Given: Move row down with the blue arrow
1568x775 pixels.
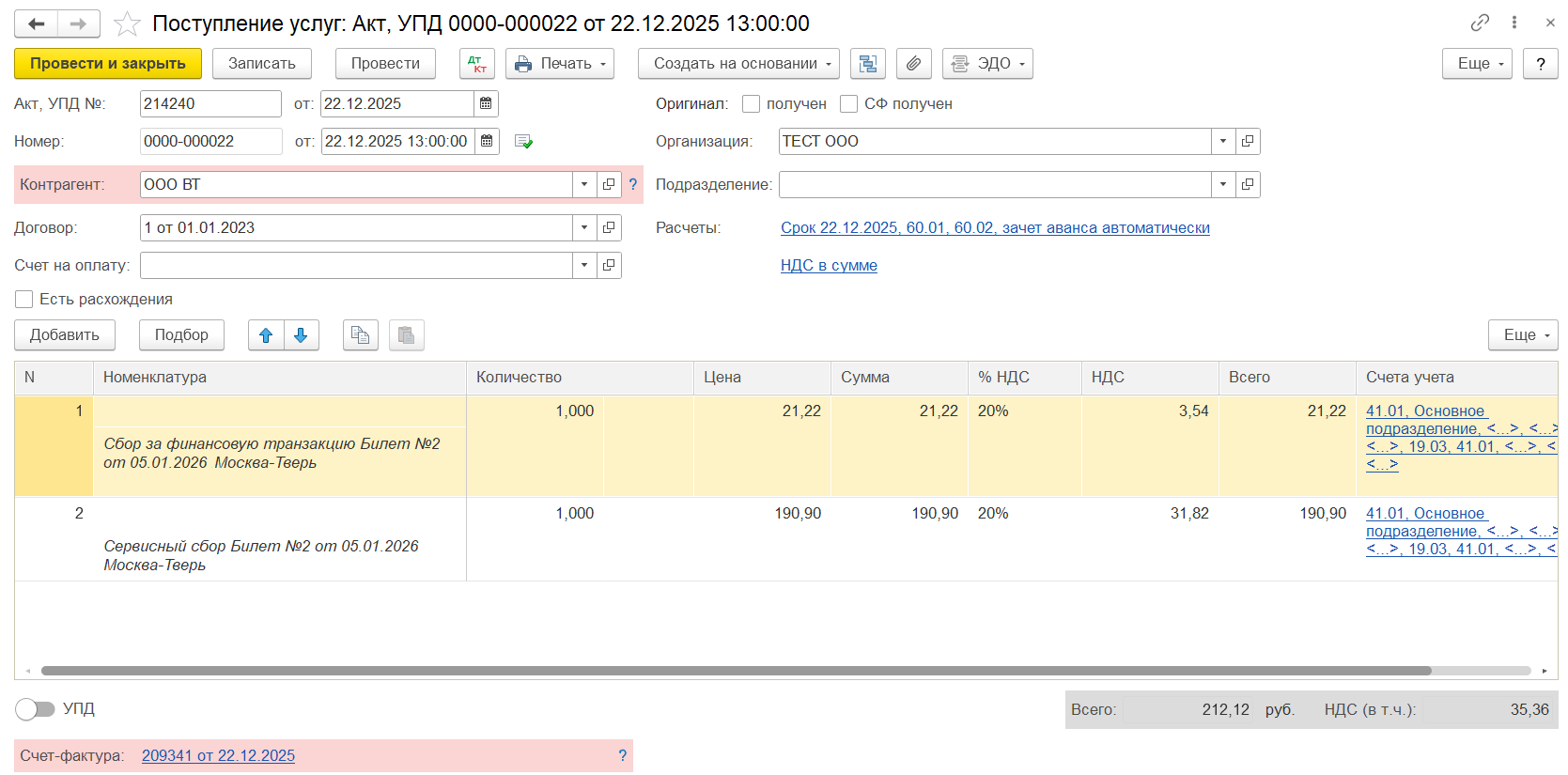Looking at the screenshot, I should coord(301,335).
